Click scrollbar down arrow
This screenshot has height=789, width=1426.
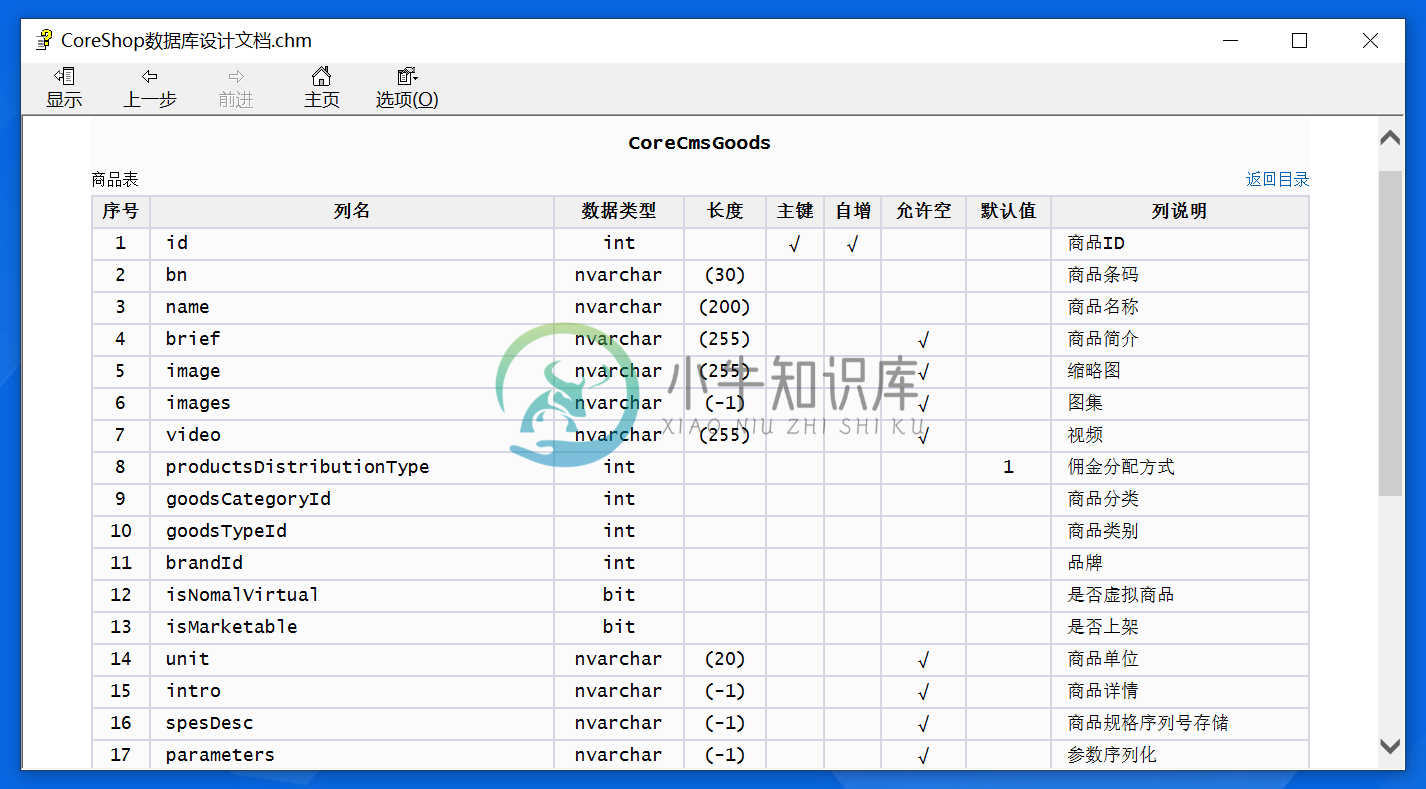tap(1390, 746)
